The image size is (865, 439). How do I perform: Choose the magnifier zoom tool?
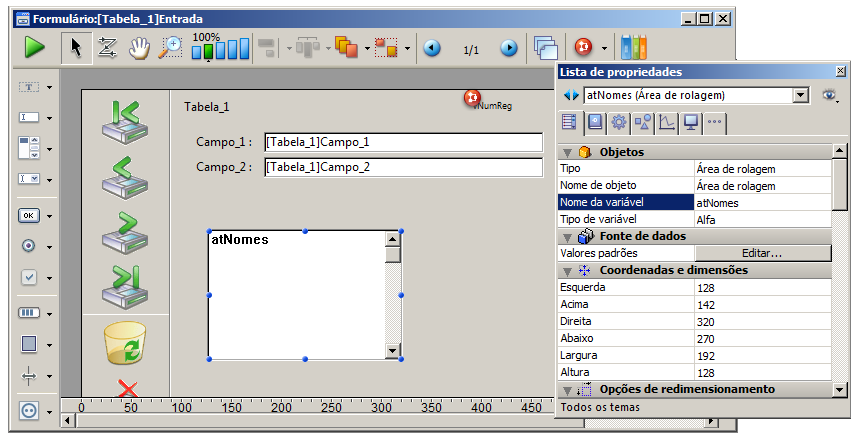[172, 47]
